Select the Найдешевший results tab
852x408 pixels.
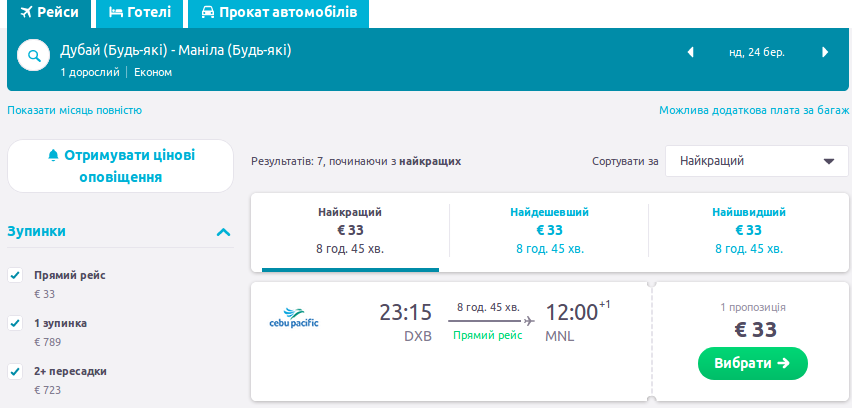pos(549,230)
